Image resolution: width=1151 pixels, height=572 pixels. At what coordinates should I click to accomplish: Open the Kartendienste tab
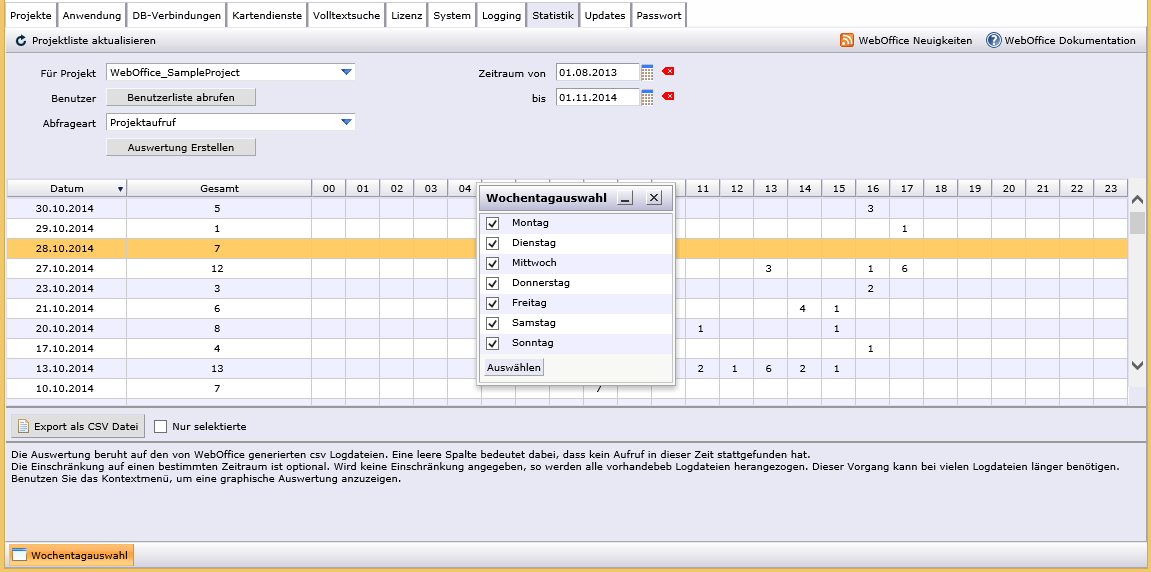pos(266,16)
